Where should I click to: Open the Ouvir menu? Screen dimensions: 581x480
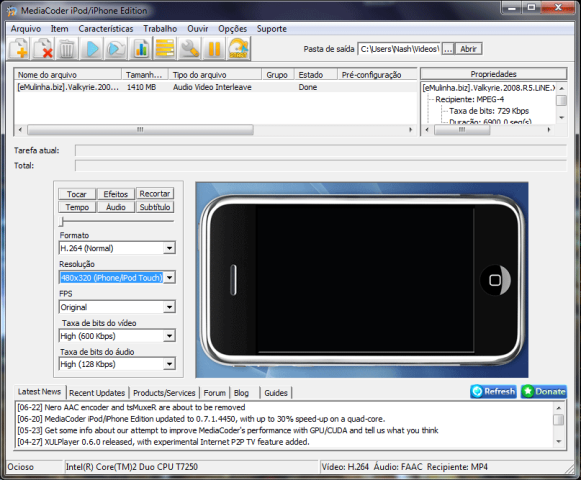point(197,29)
